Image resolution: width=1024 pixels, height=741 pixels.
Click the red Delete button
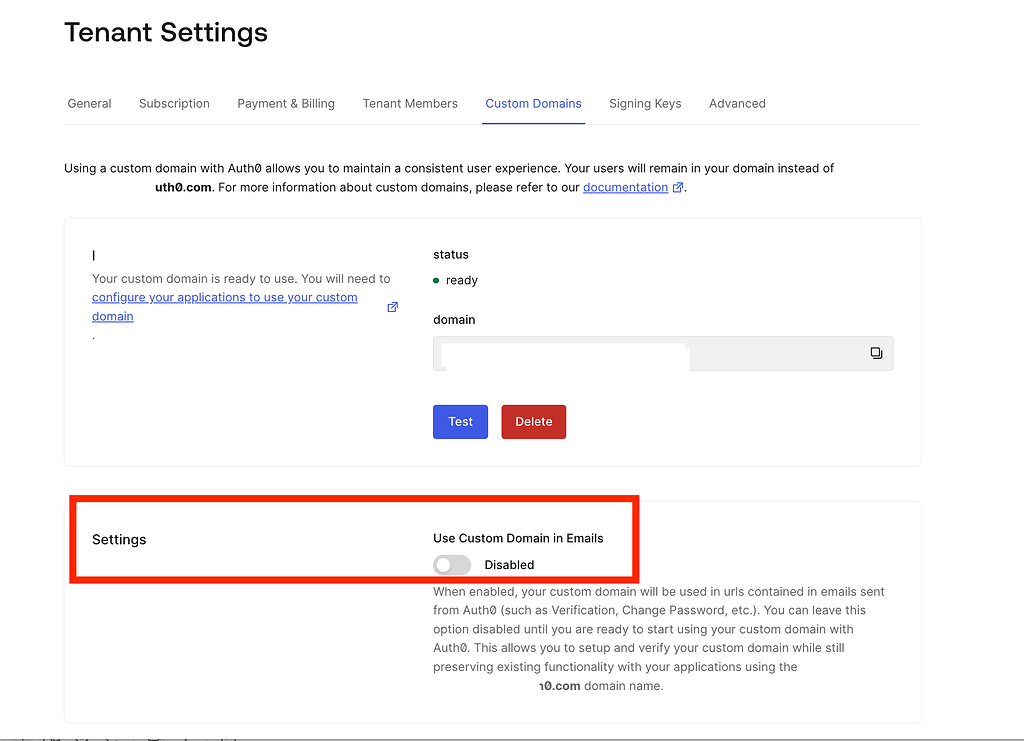(533, 422)
